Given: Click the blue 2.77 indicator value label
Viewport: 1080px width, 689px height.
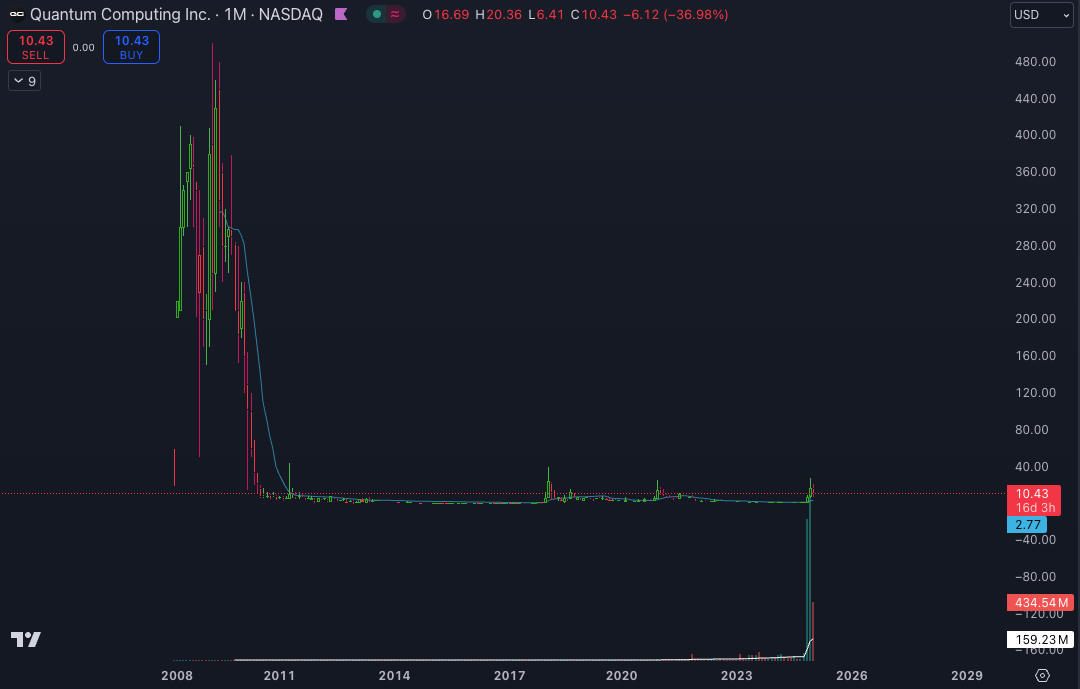Looking at the screenshot, I should 1028,524.
